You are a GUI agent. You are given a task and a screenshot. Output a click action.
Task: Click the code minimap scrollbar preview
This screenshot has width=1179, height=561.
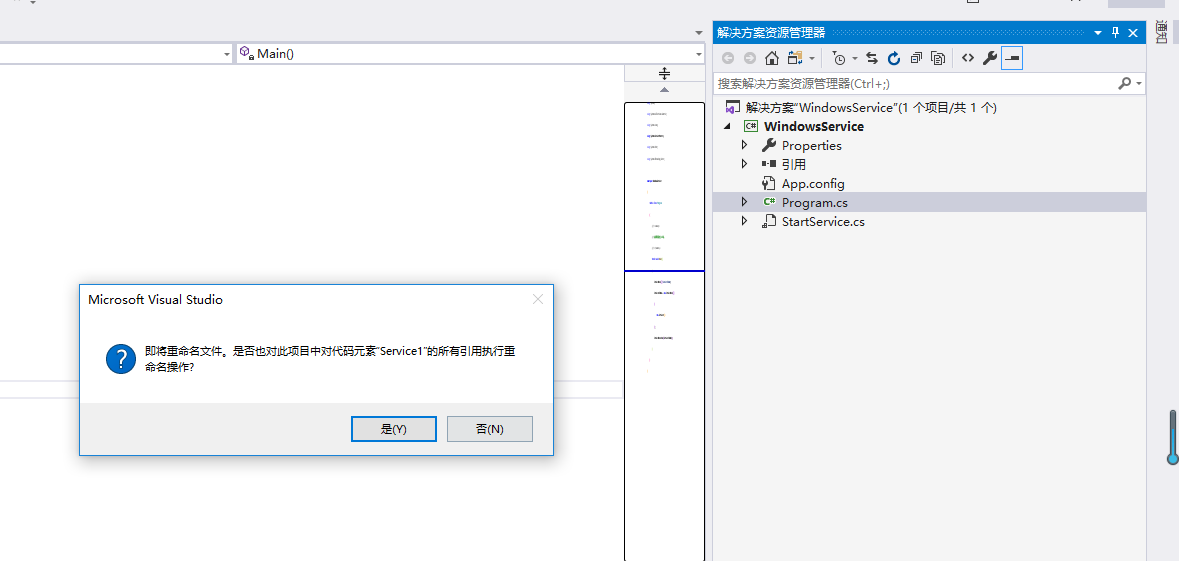tap(664, 331)
